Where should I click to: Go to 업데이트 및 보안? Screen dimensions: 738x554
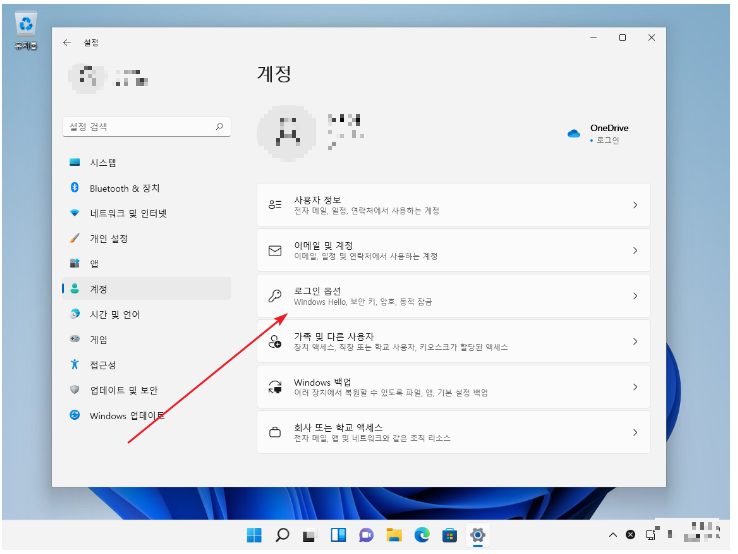(146, 390)
